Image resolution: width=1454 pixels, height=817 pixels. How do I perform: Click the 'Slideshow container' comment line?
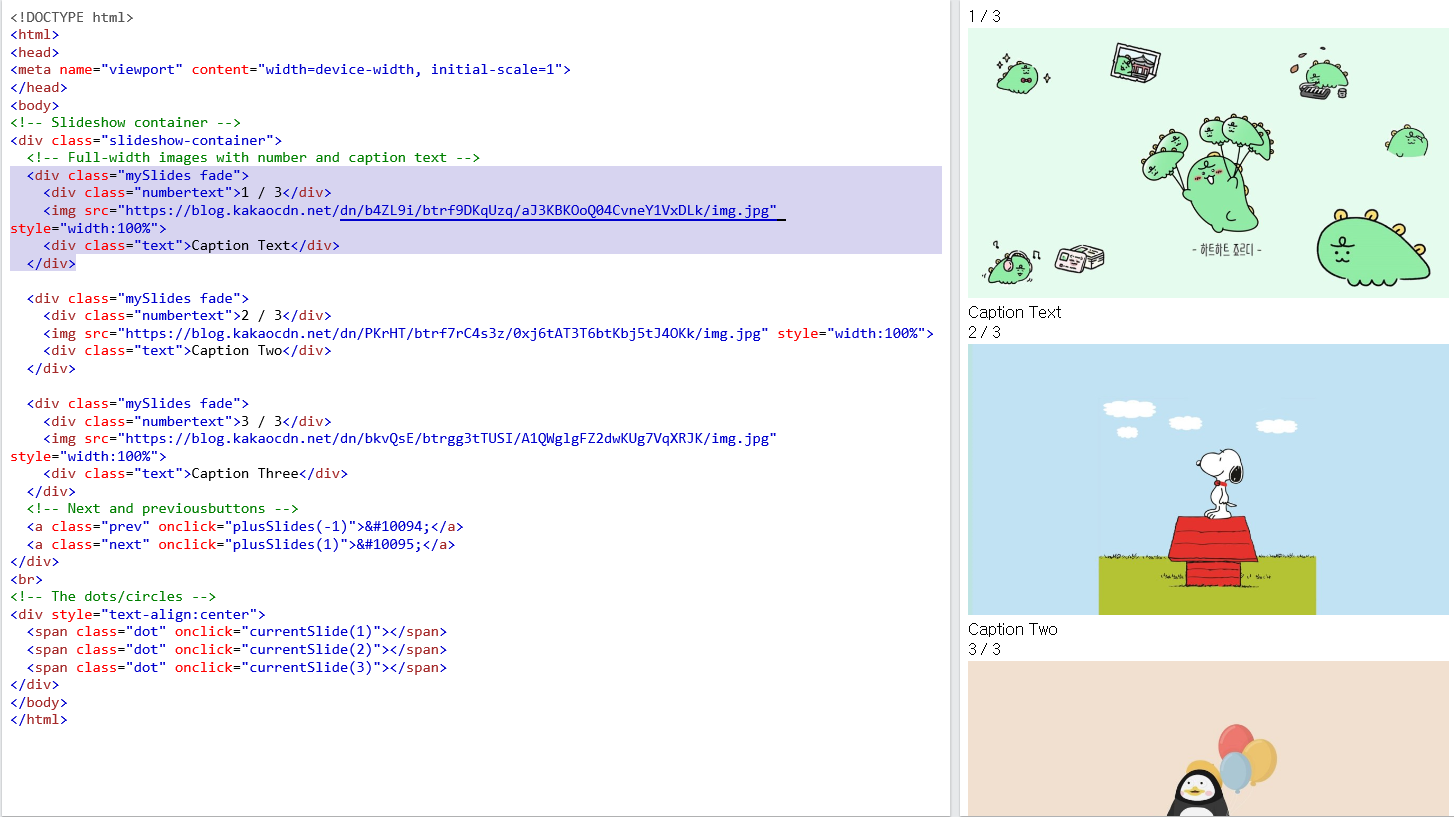[x=126, y=122]
